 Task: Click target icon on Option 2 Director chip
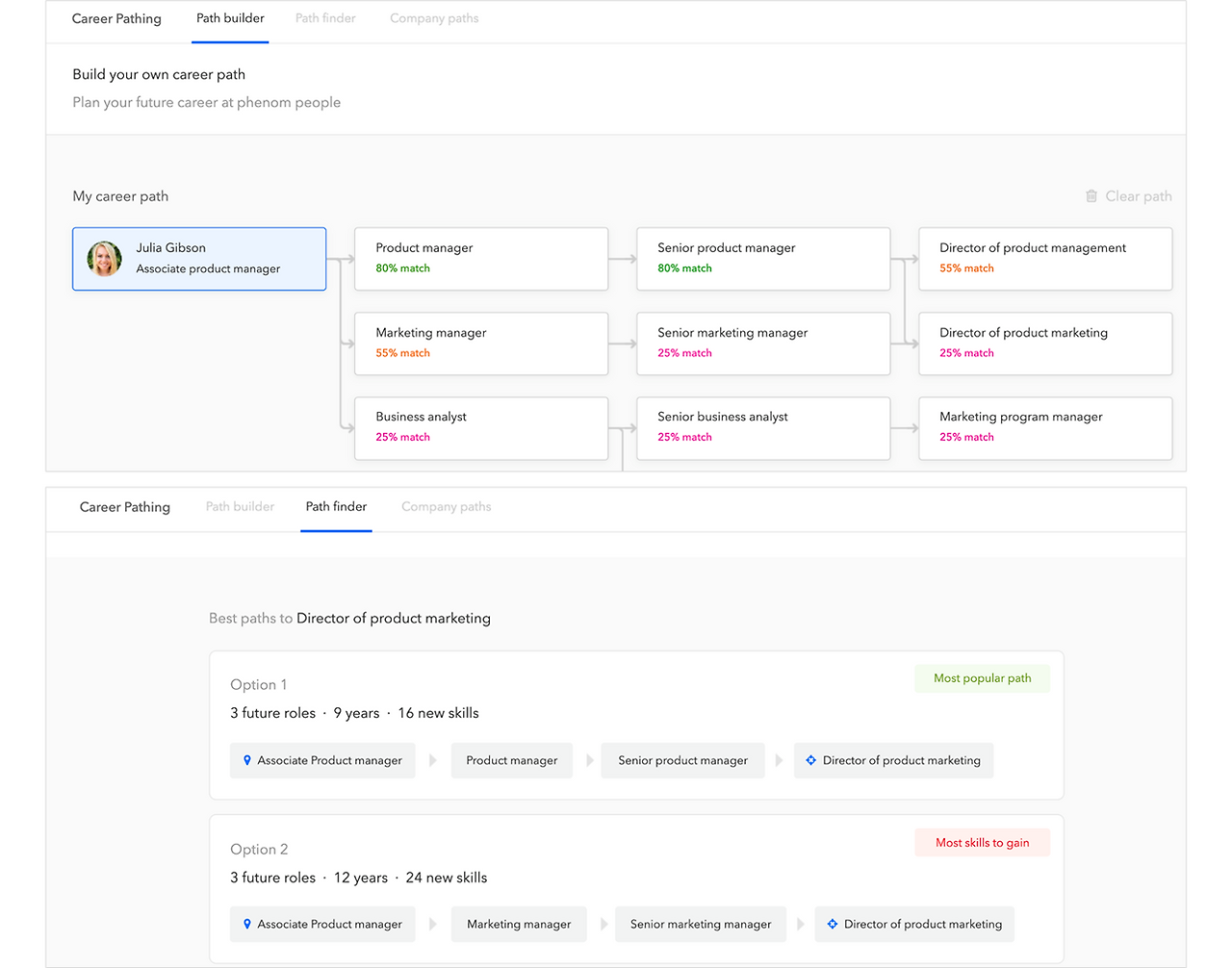[x=832, y=924]
